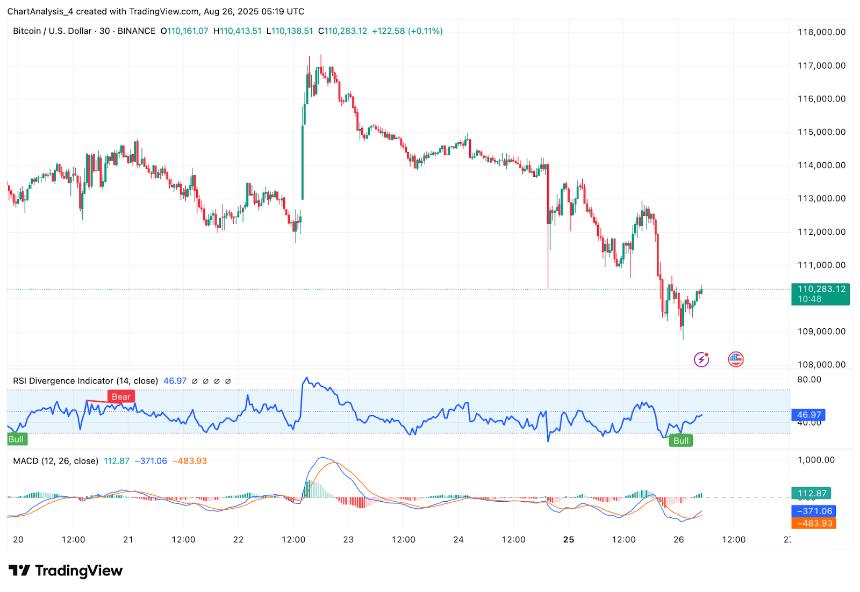Click the open value O110,161.07

click(x=184, y=31)
